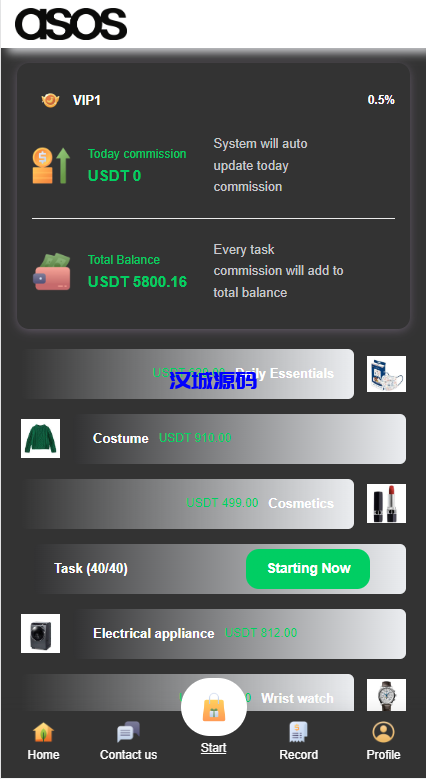This screenshot has height=779, width=426.
Task: Open the Electrical appliance category label
Action: (x=154, y=633)
